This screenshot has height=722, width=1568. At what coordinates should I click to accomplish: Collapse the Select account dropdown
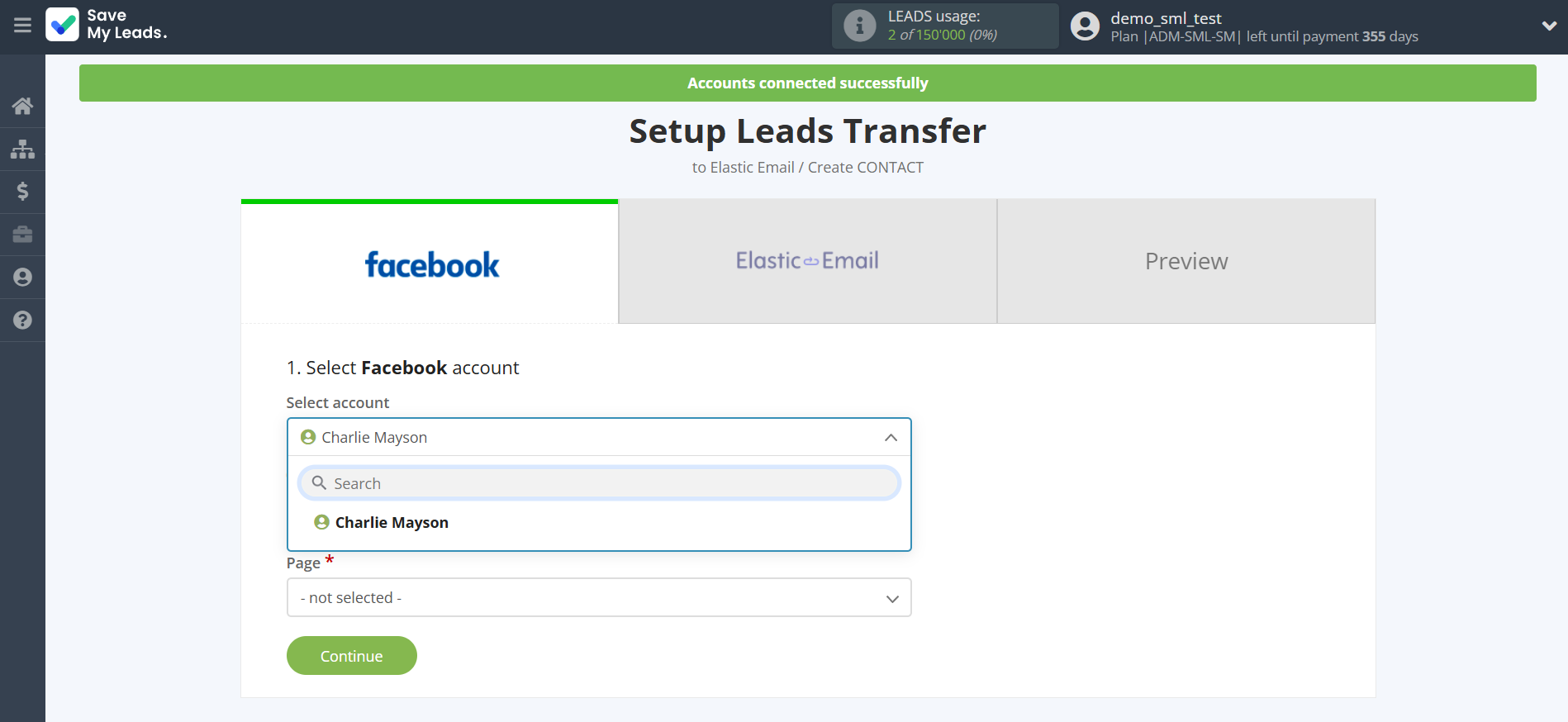[x=891, y=437]
